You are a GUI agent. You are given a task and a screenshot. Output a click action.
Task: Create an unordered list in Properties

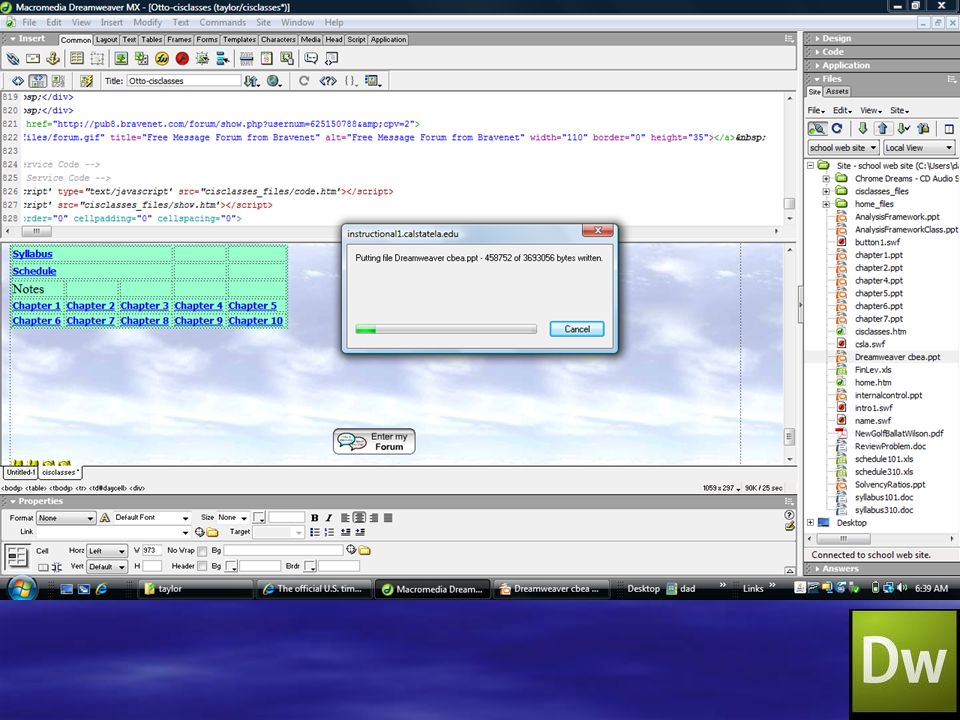point(315,532)
